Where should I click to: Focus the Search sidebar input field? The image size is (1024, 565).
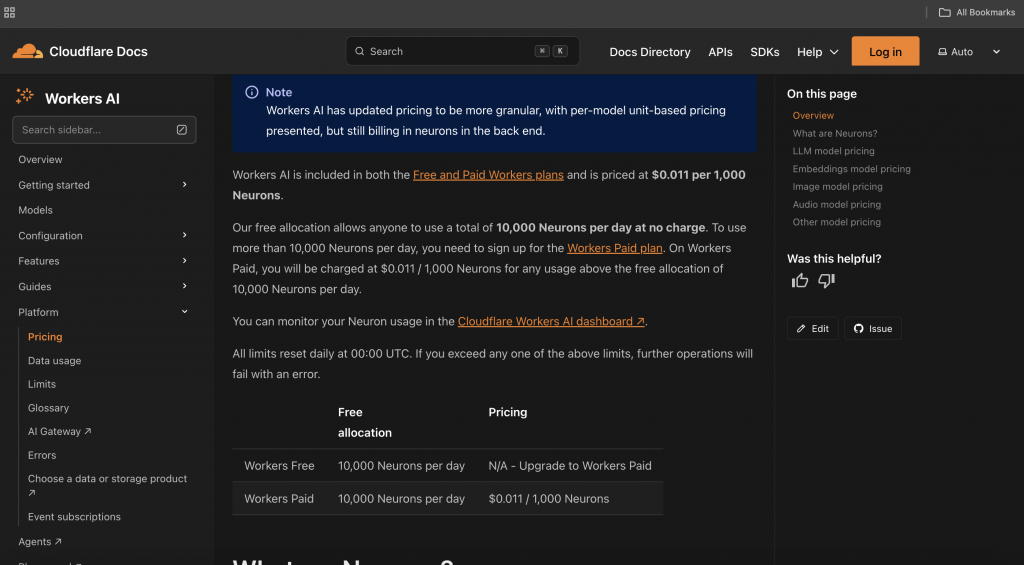[x=95, y=130]
